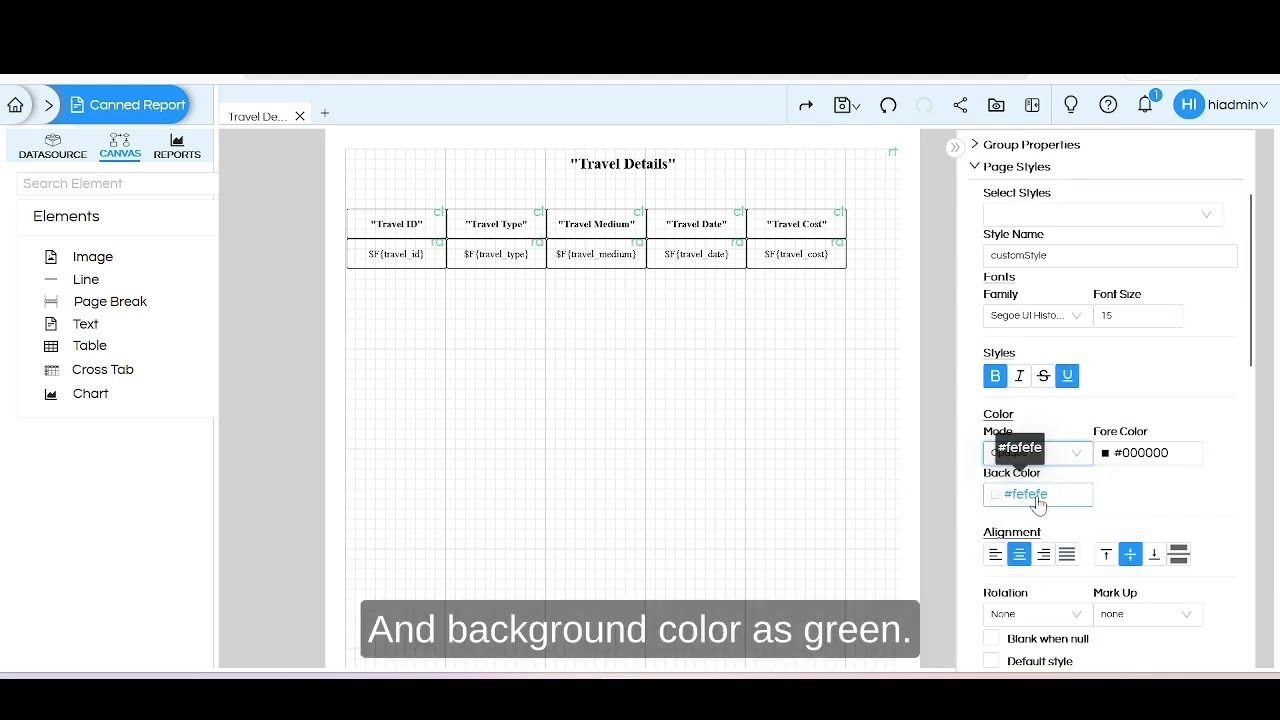
Task: Click the share toolbar icon
Action: tap(960, 105)
